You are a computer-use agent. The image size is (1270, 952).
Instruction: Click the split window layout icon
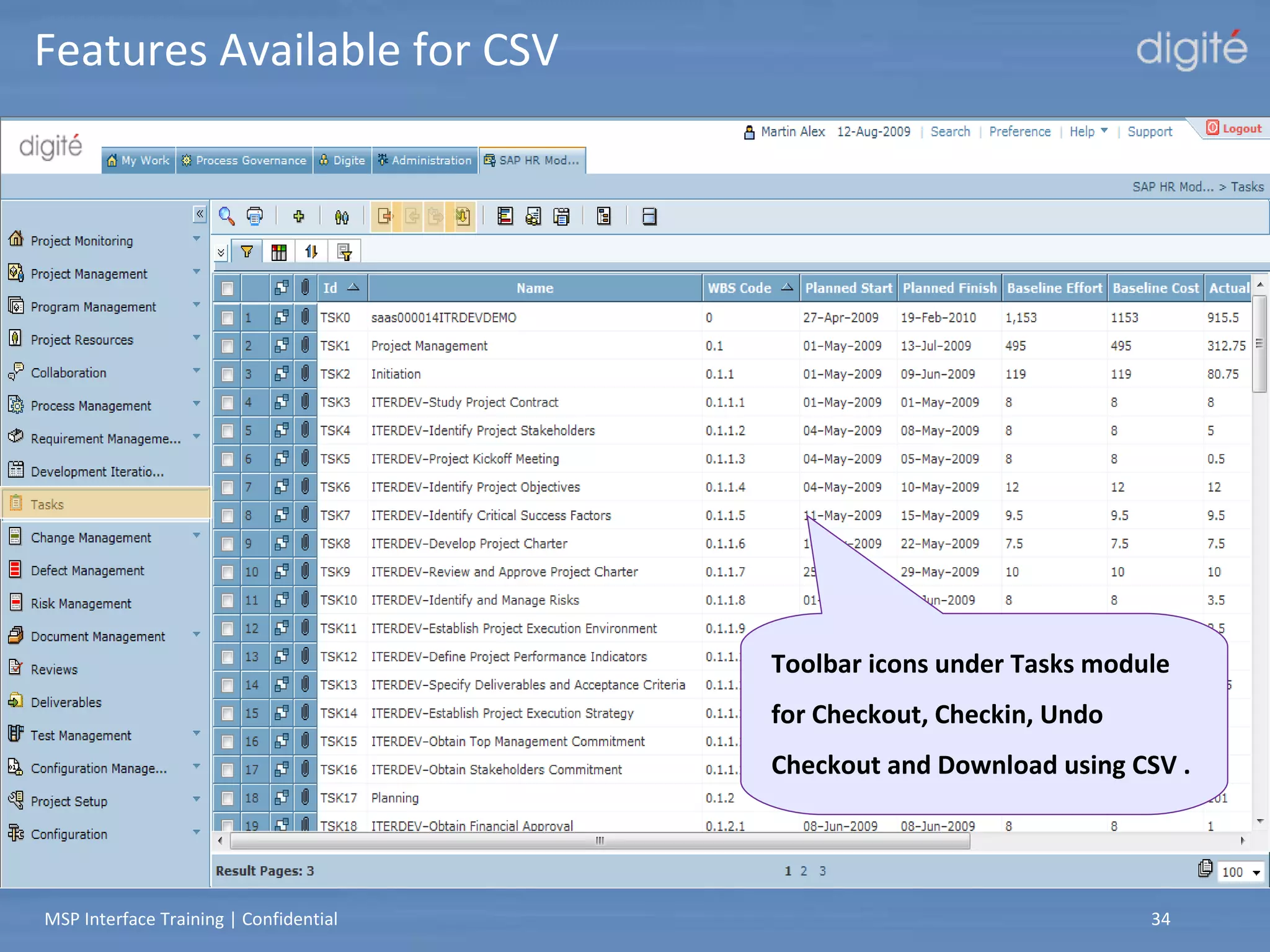pos(649,216)
